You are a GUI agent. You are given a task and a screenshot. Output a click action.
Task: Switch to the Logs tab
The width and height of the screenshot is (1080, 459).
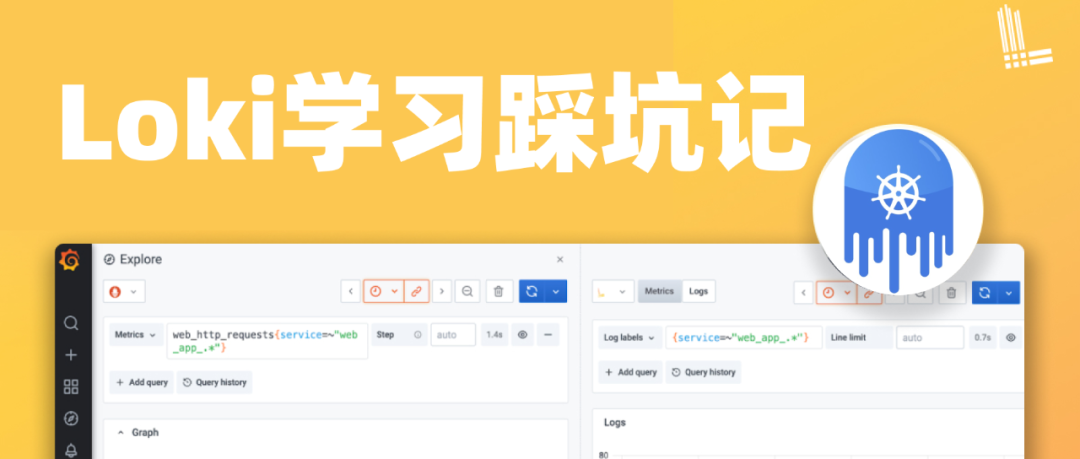coord(698,292)
